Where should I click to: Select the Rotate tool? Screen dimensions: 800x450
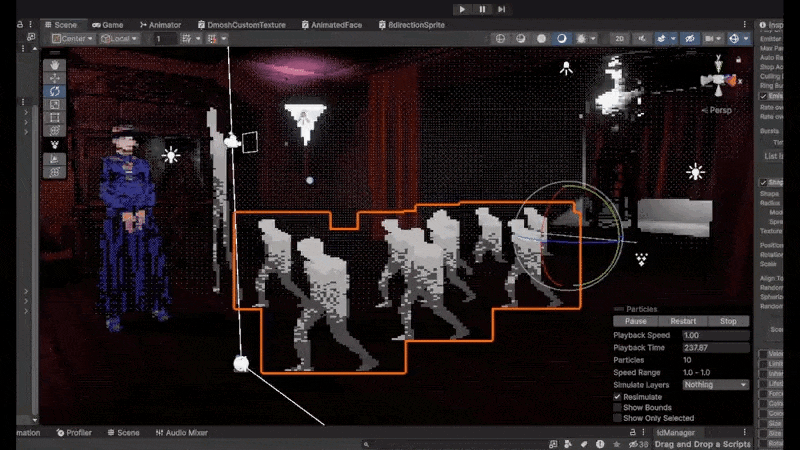55,91
